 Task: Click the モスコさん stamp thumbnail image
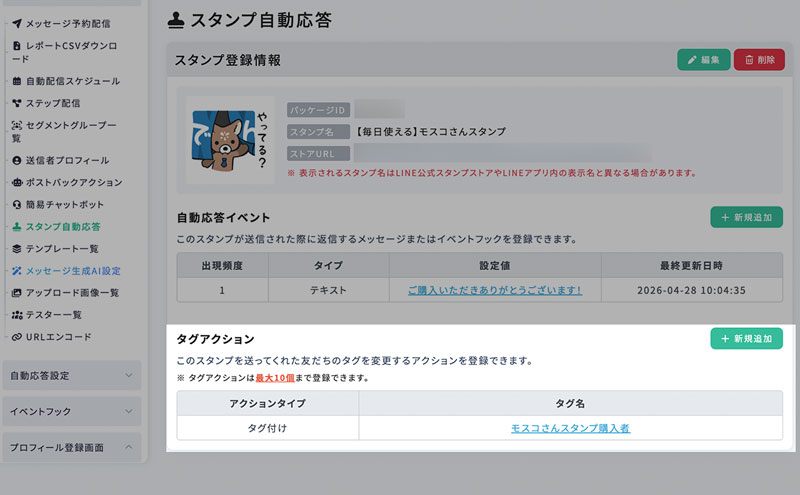coord(230,140)
